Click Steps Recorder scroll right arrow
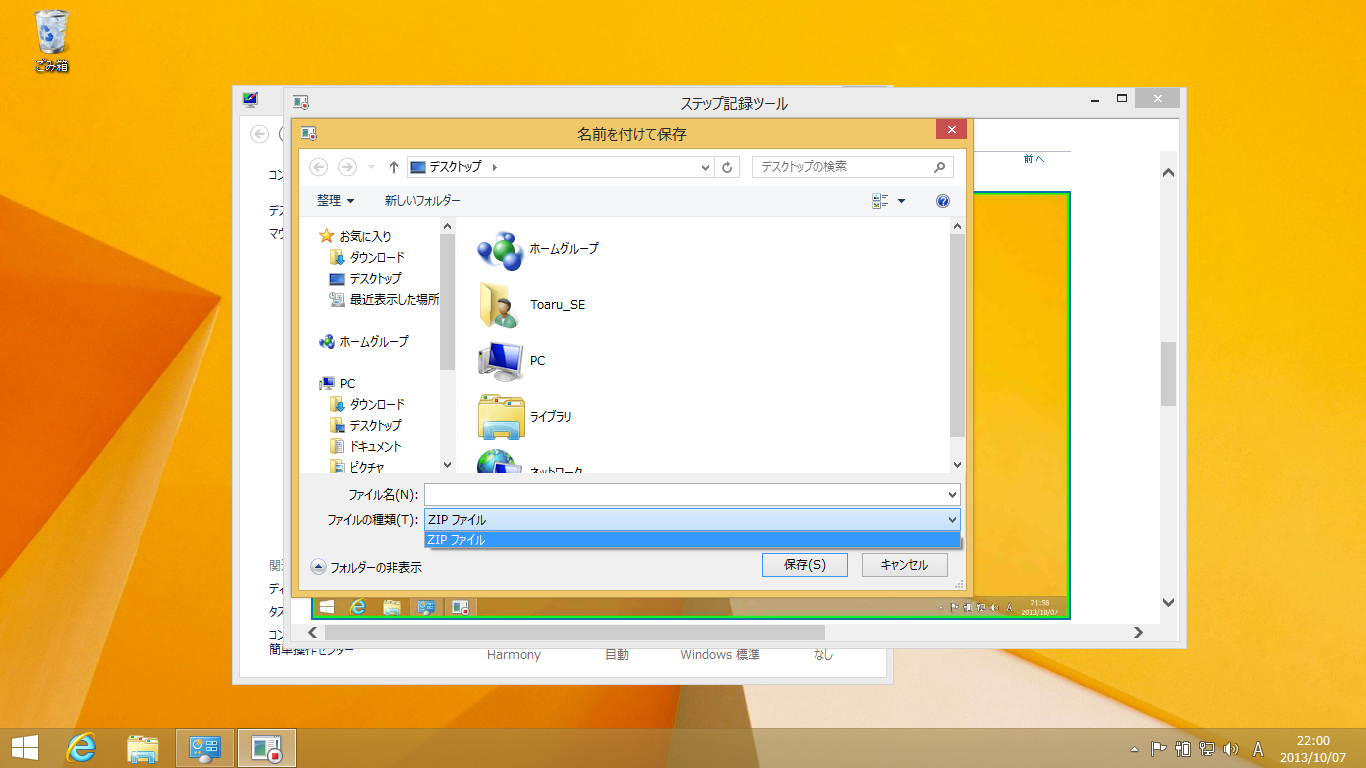1366x768 pixels. [1137, 632]
